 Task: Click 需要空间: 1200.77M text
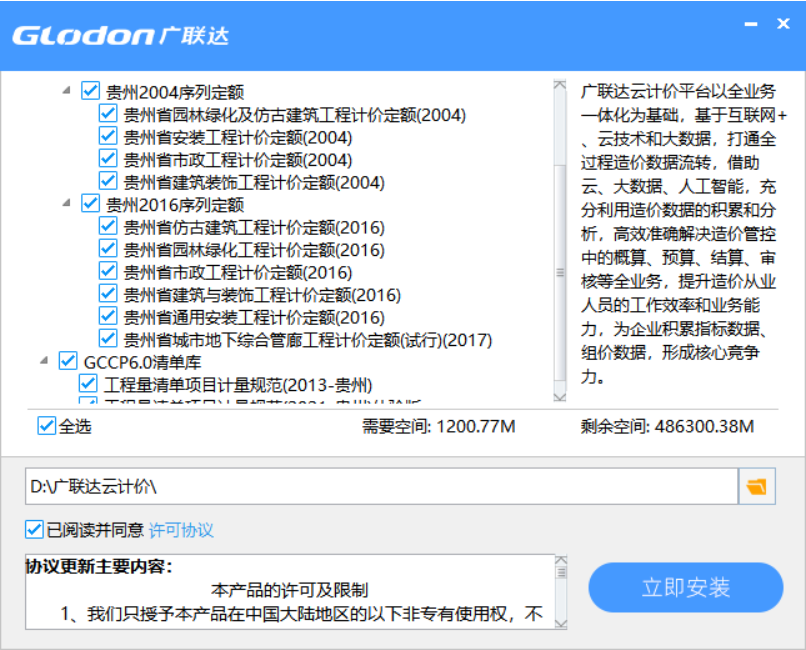pyautogui.click(x=438, y=426)
